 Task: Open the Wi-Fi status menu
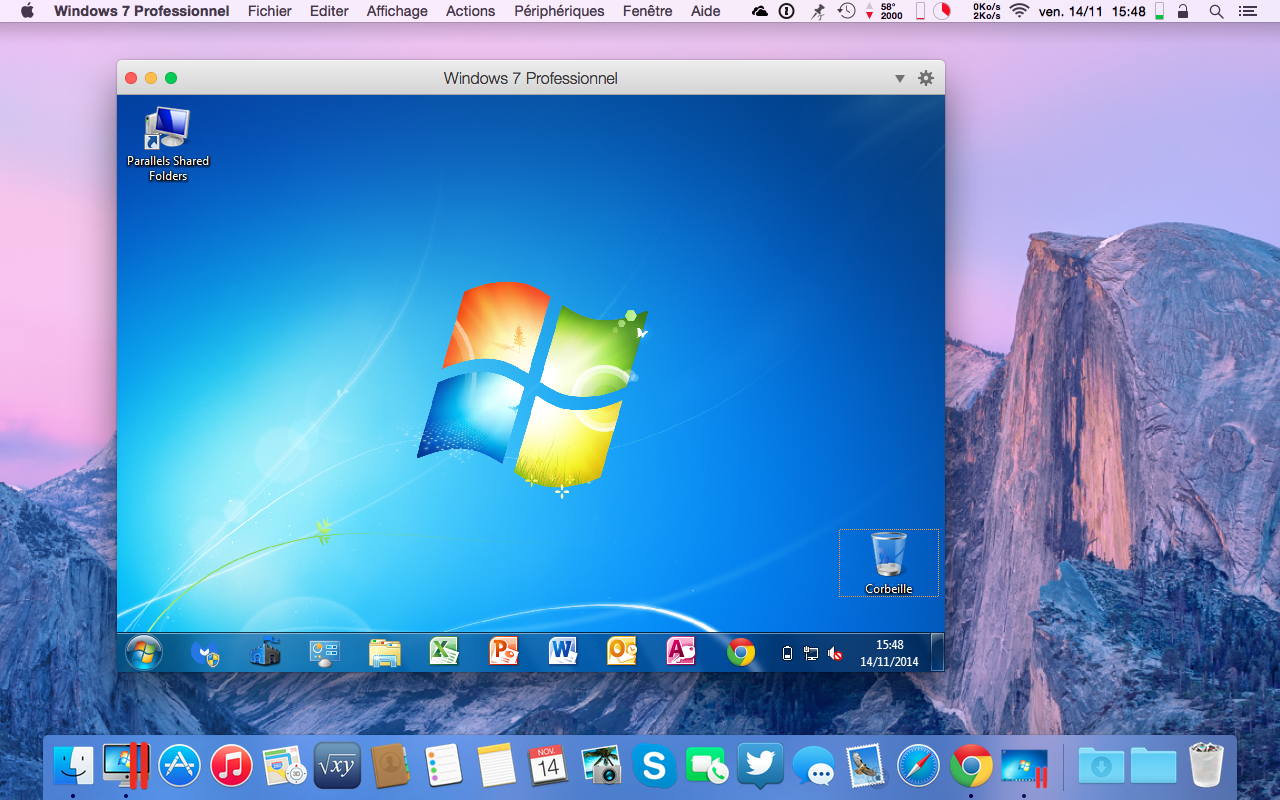pos(1019,11)
